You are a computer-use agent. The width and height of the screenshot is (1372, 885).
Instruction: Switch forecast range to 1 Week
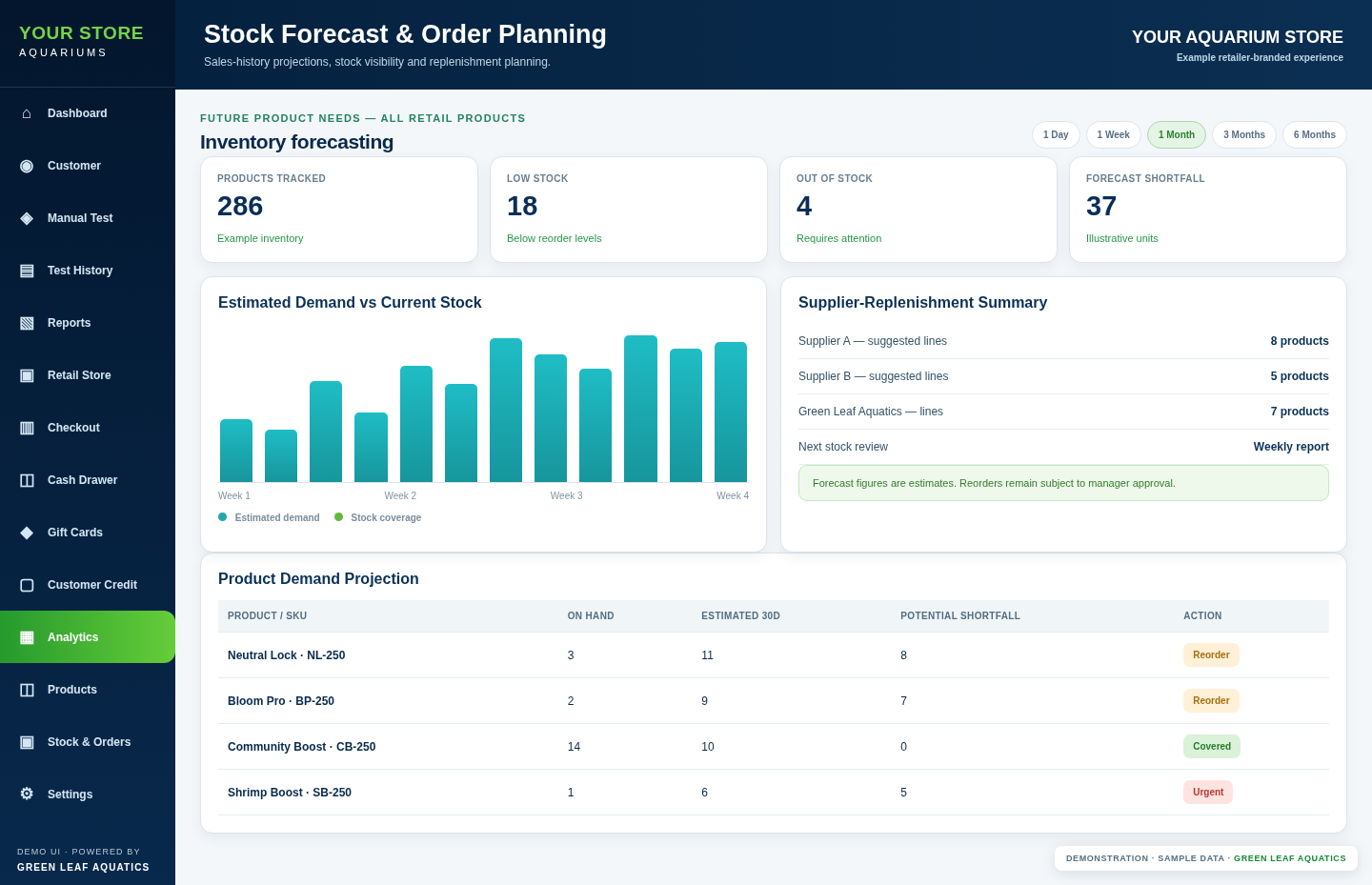point(1114,135)
